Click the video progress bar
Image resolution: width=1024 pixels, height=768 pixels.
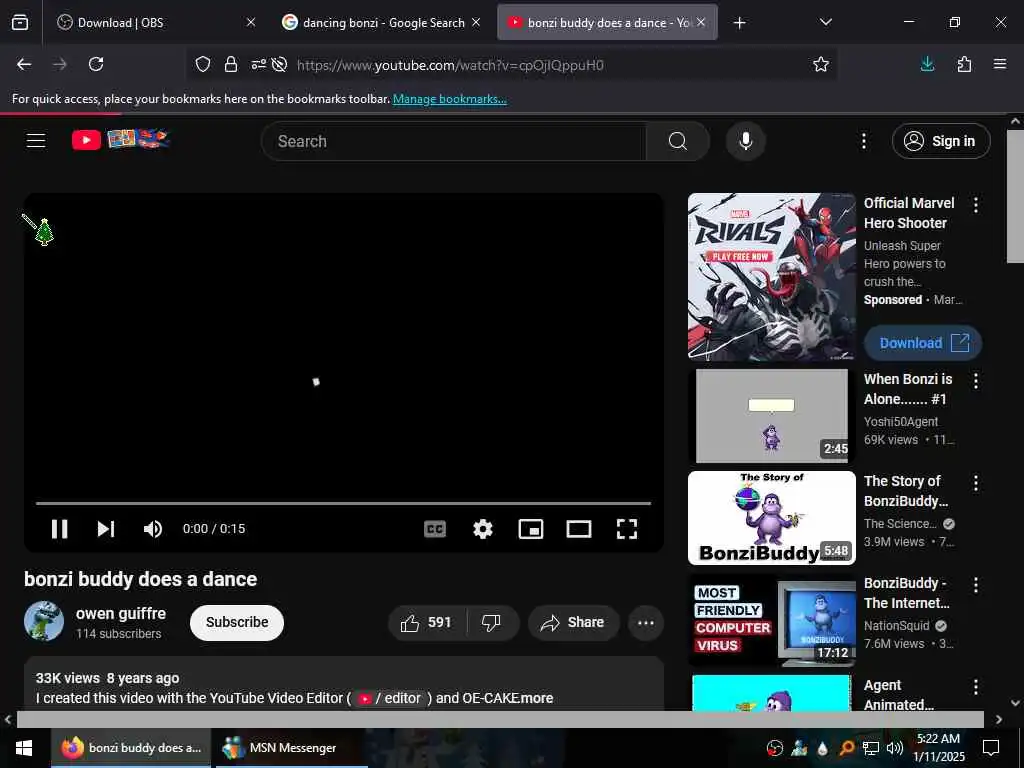point(344,504)
